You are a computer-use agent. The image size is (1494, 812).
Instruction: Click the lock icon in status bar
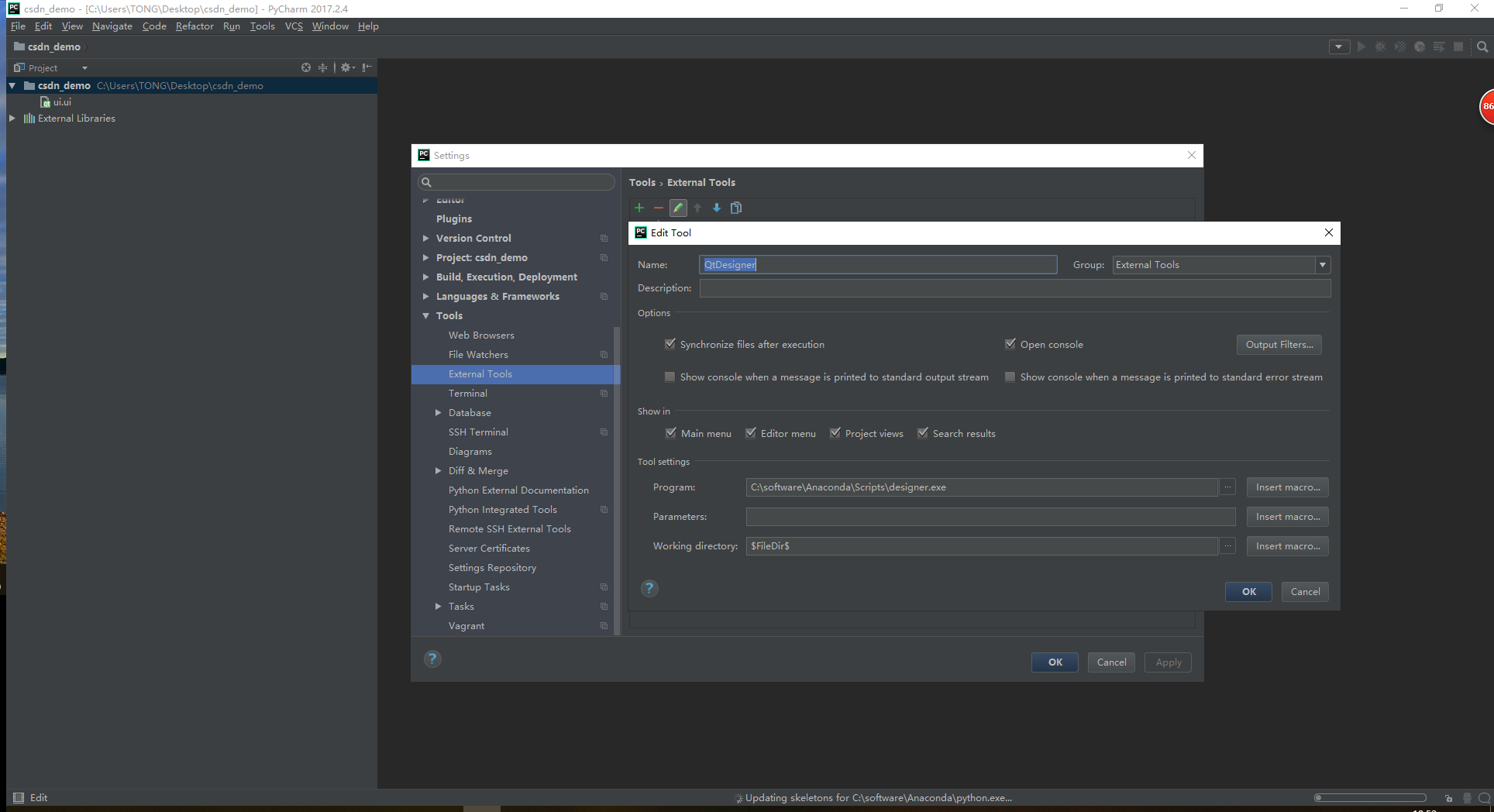click(1448, 798)
